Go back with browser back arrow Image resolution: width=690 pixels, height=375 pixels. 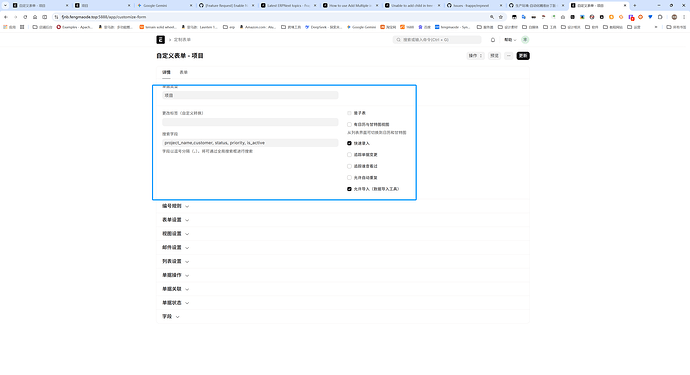[6, 17]
